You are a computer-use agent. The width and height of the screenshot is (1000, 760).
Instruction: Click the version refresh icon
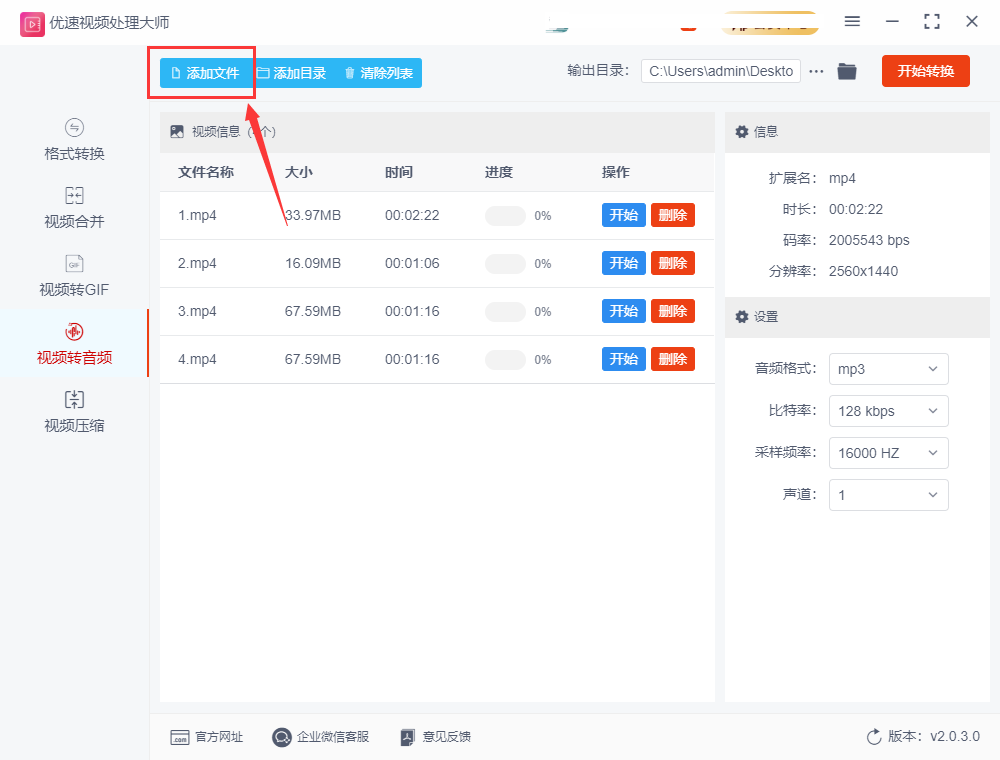point(874,737)
